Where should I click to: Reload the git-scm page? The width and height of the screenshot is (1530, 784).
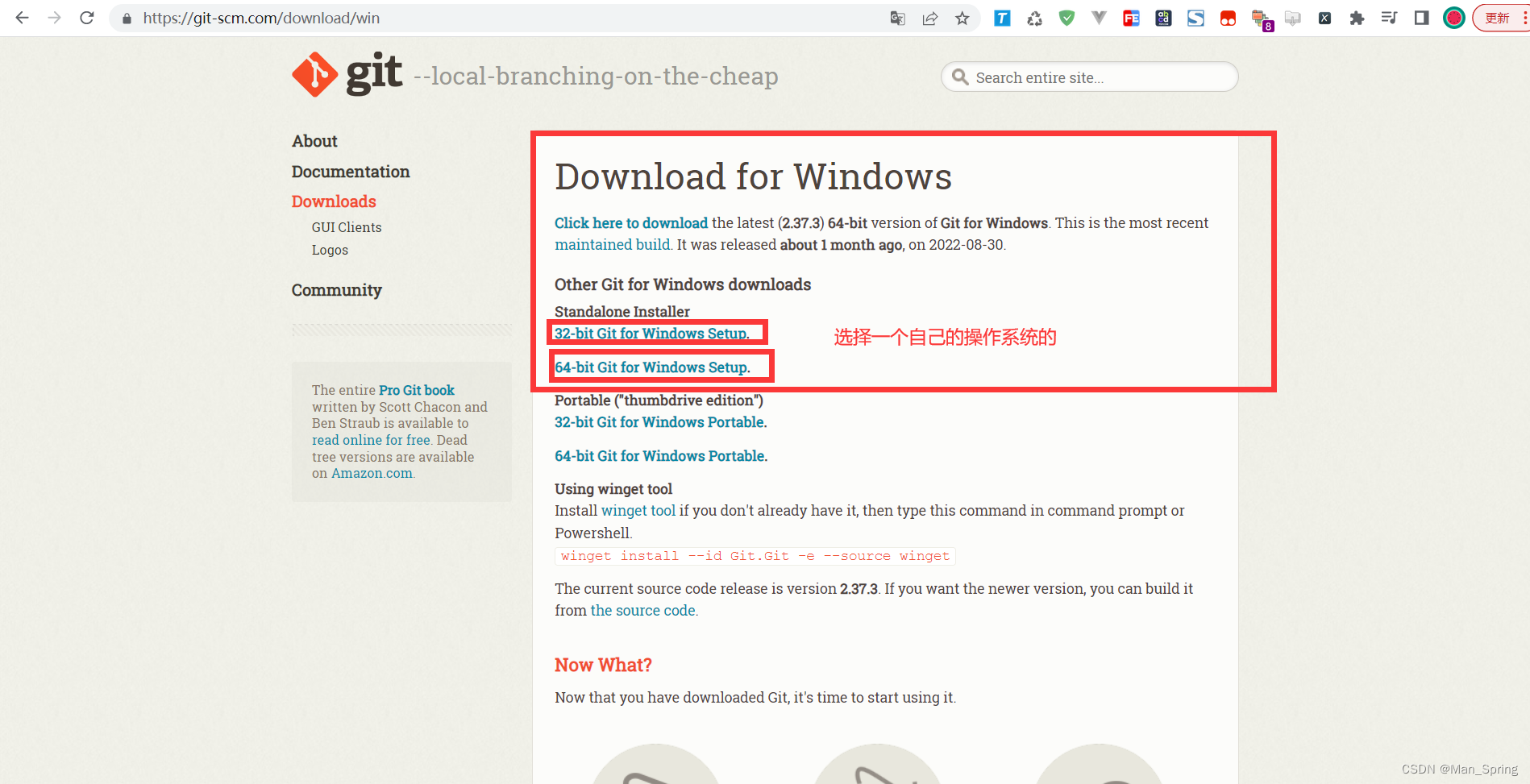point(87,18)
